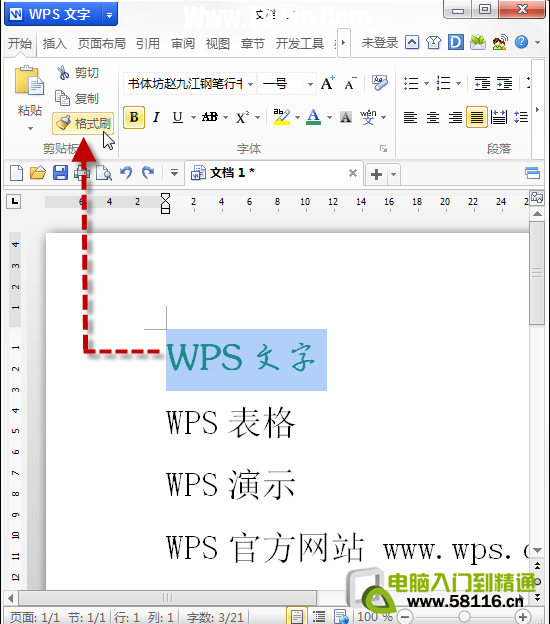Click the tab stop selector L box
The height and width of the screenshot is (624, 550).
(15, 201)
